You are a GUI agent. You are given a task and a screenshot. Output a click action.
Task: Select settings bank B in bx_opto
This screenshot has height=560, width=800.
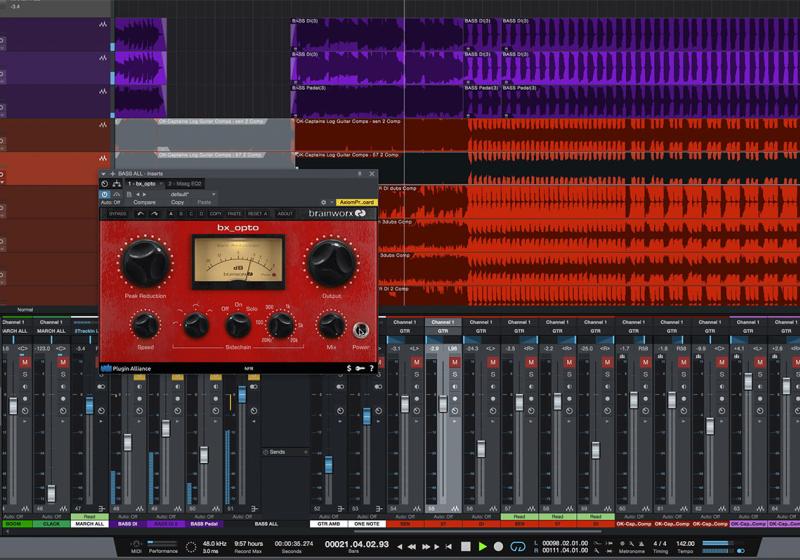coord(181,214)
